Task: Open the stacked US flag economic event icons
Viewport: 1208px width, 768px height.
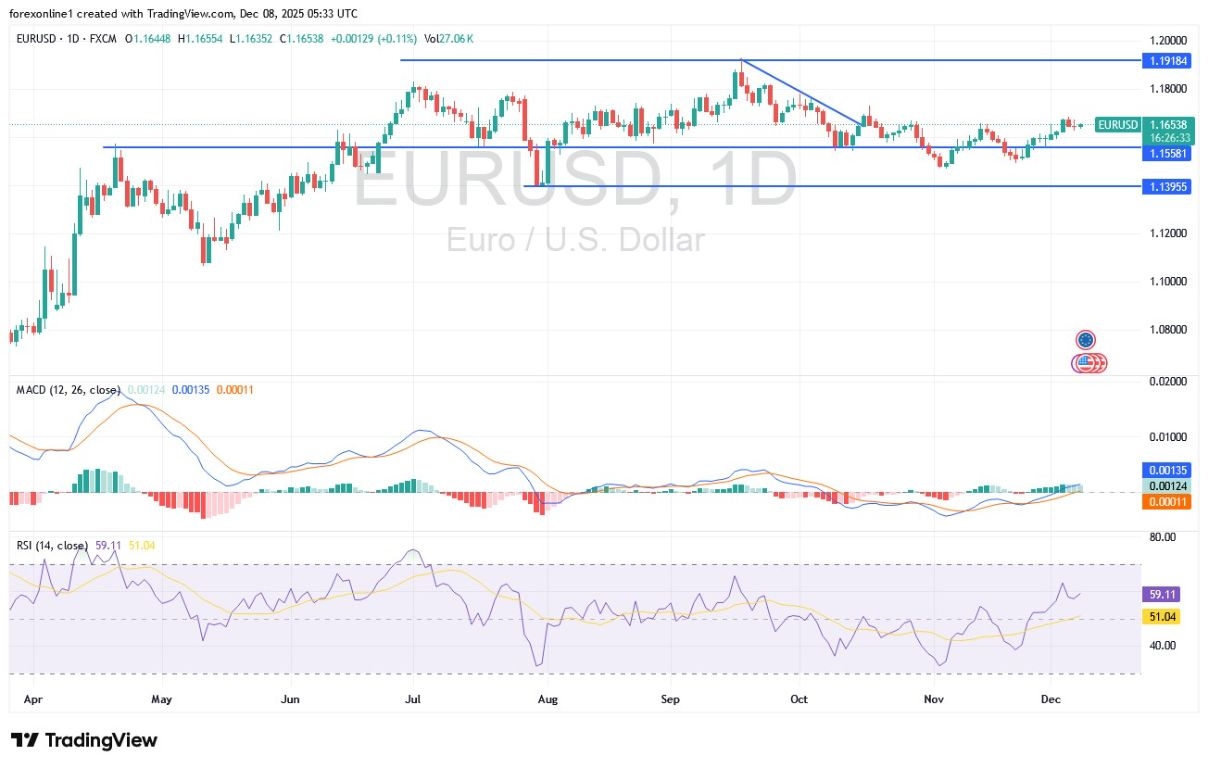Action: pos(1089,363)
